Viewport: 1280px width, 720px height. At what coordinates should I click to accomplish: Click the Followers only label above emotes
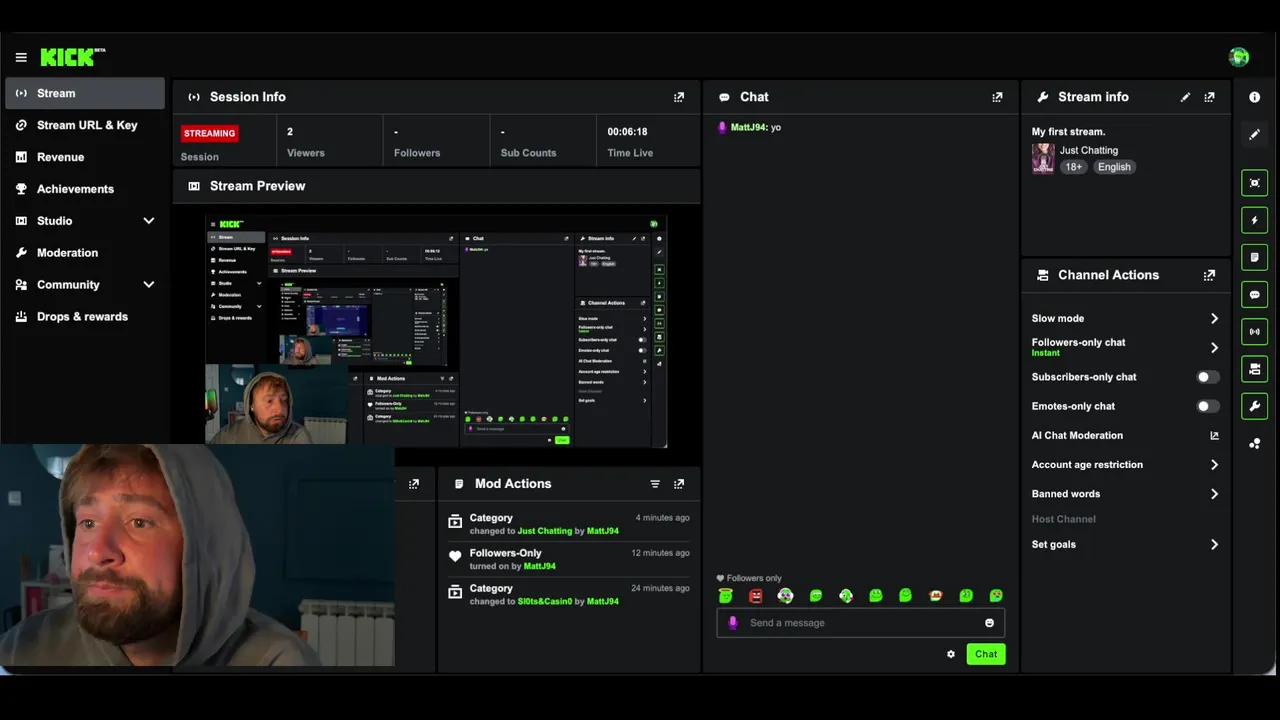(749, 578)
